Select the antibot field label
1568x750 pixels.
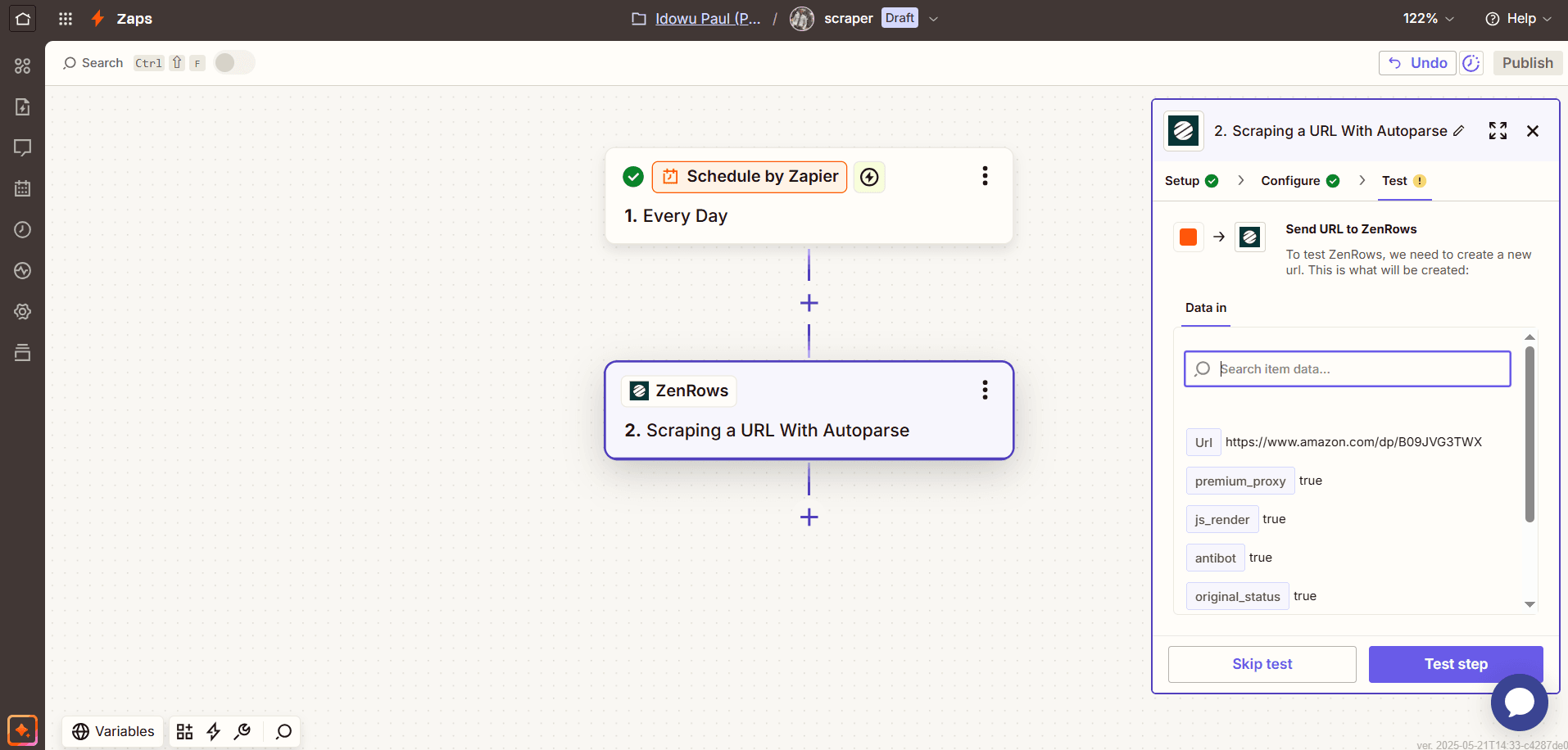click(x=1215, y=558)
